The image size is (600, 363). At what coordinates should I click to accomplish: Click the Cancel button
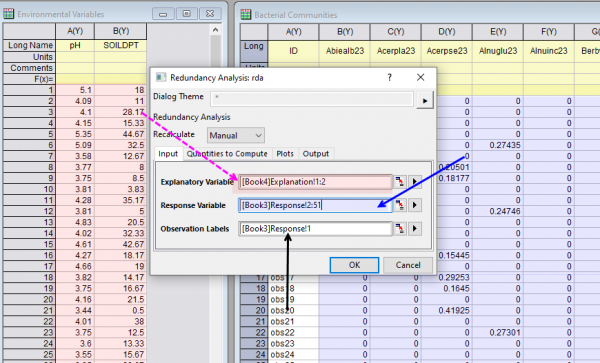(408, 265)
